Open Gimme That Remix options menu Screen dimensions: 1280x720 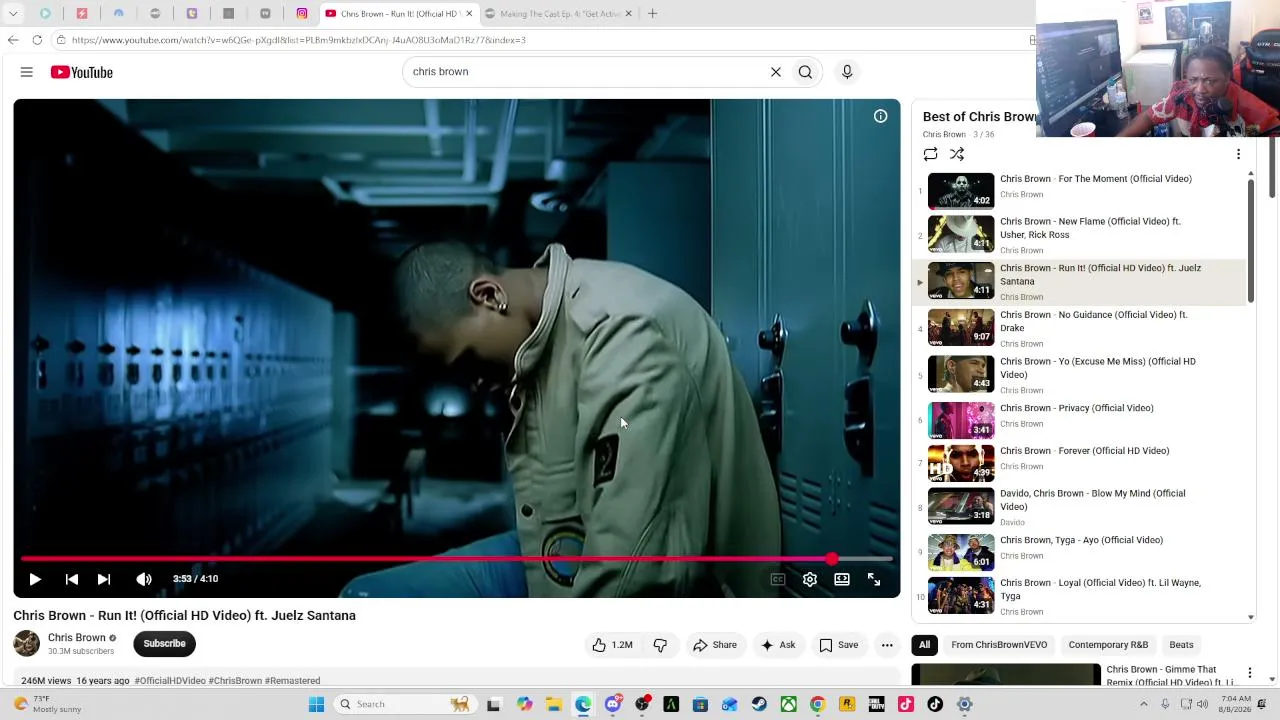(1249, 673)
